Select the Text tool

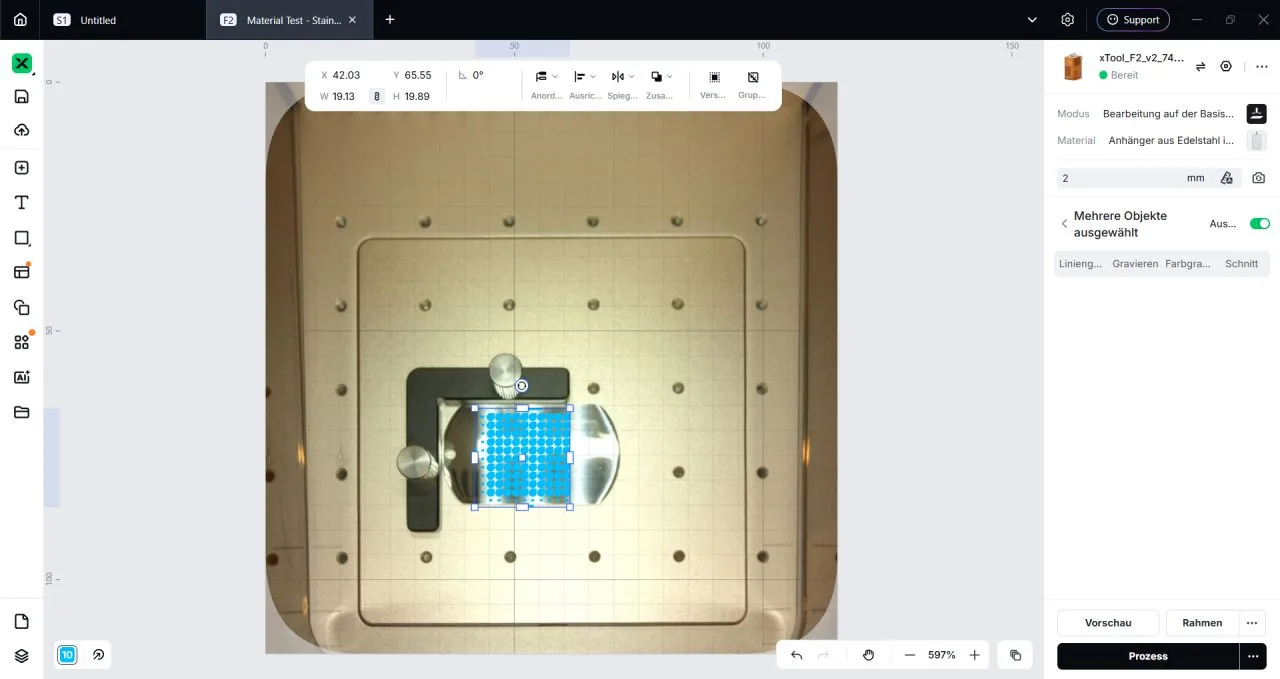(22, 202)
